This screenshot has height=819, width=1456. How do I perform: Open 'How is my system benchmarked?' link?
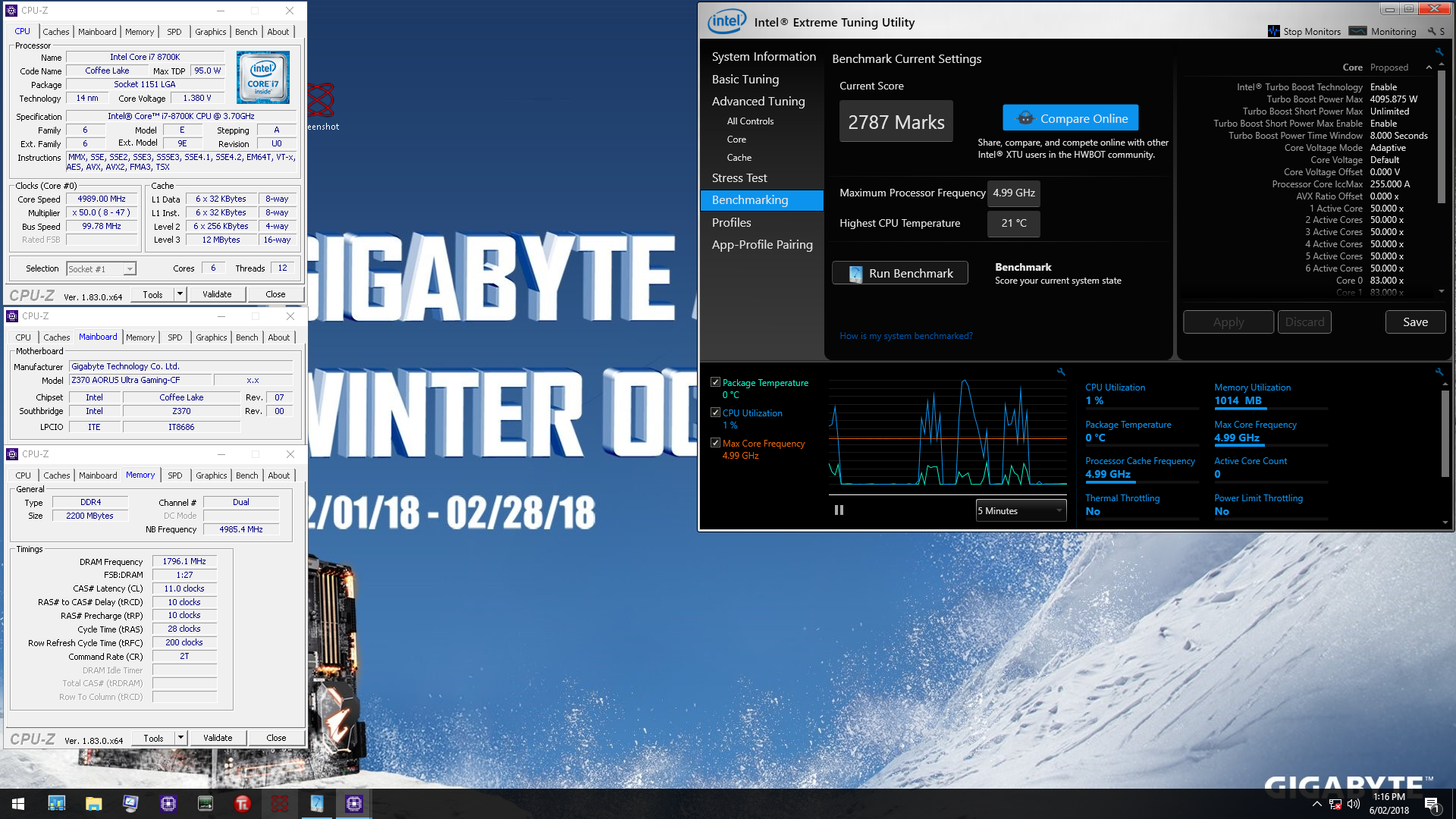(x=906, y=336)
